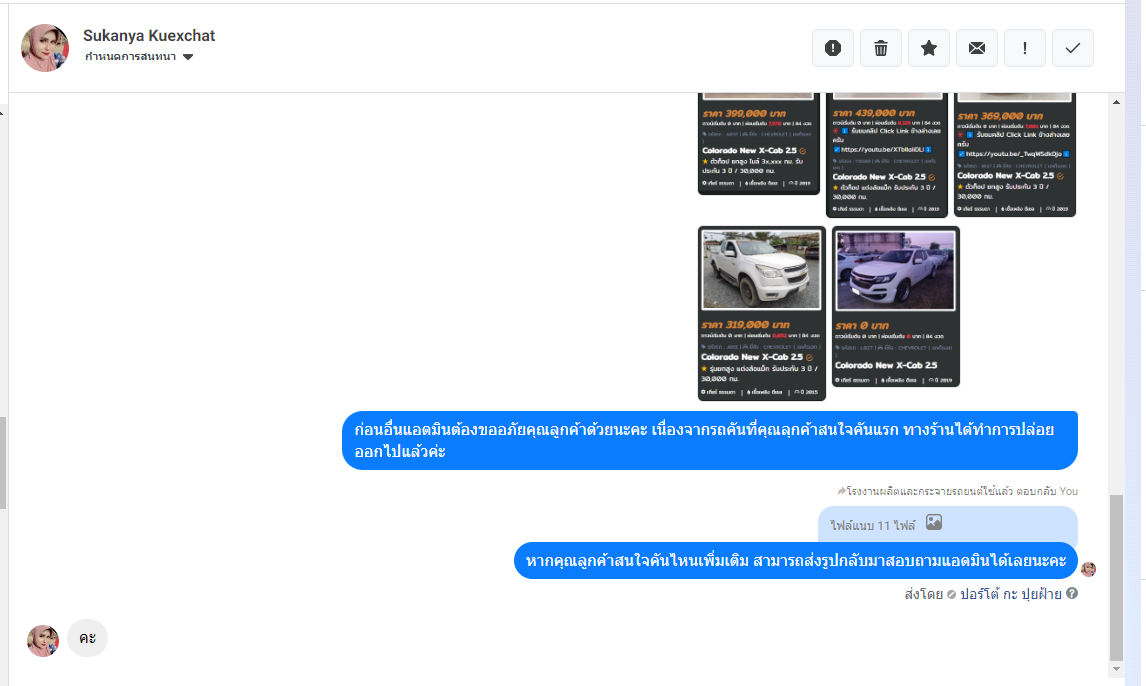The height and width of the screenshot is (686, 1146).
Task: Open the 319,000 baht white Colorado card
Action: tap(762, 313)
